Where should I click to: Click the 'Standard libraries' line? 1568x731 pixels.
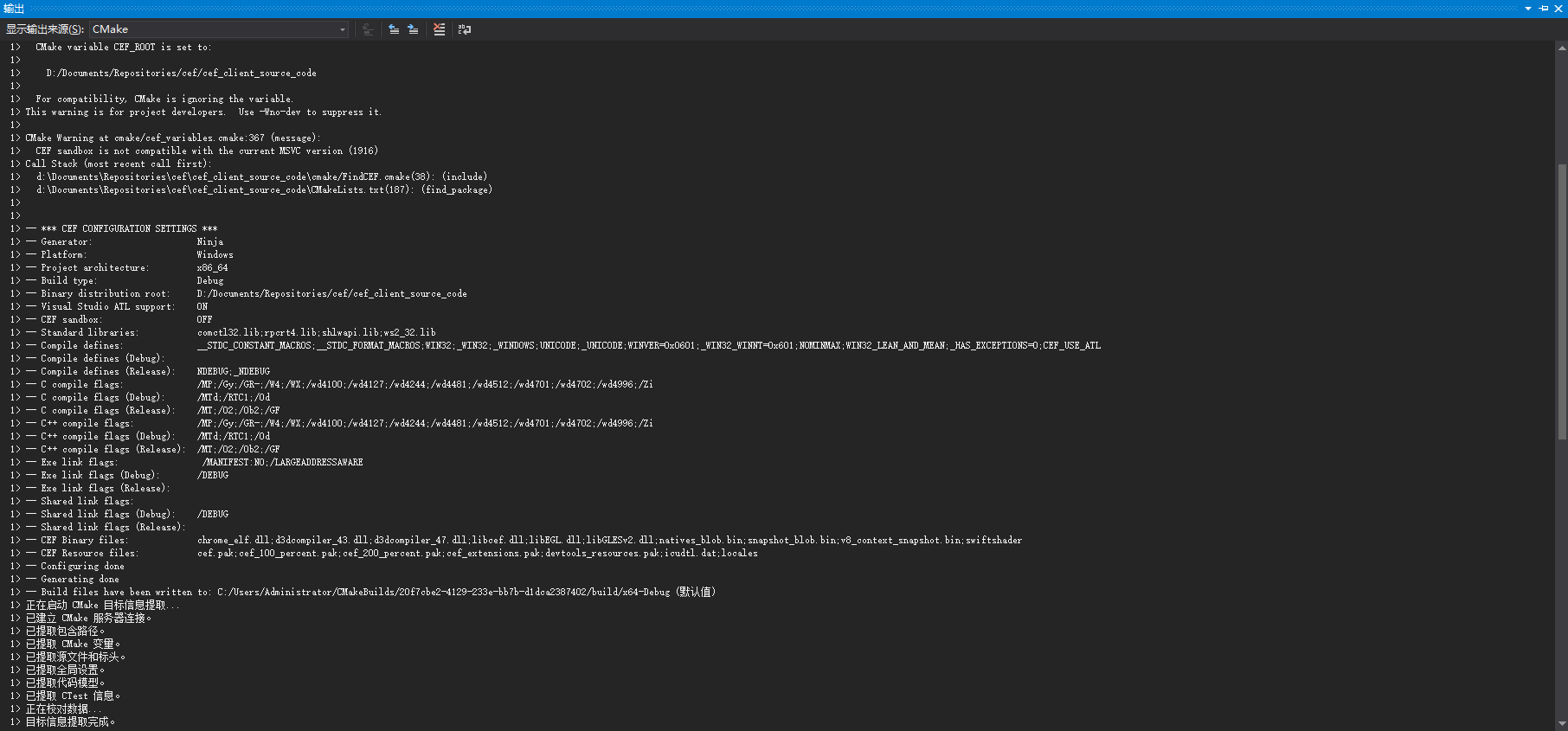coord(231,333)
